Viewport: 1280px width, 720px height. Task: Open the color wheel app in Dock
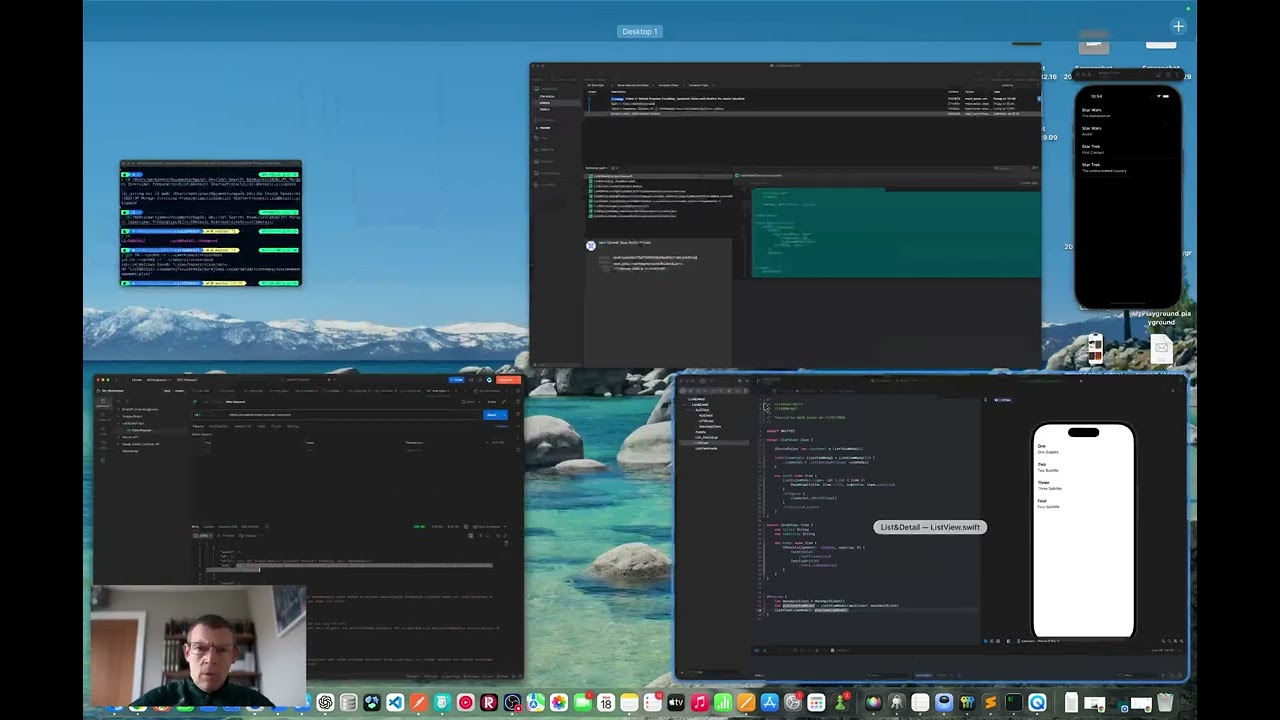(x=874, y=703)
